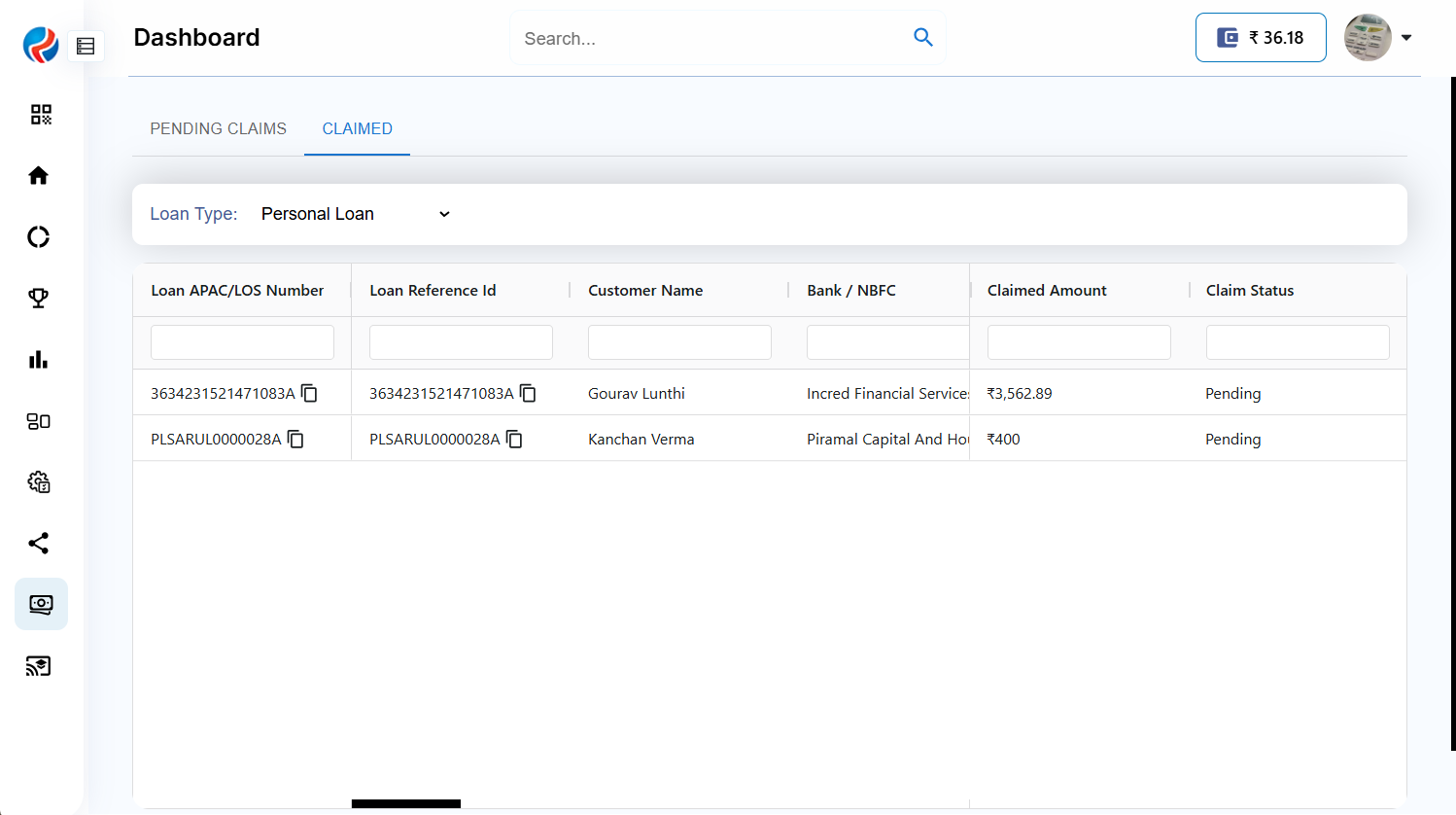The height and width of the screenshot is (815, 1456).
Task: Toggle the sidebar menu list icon
Action: click(x=86, y=46)
